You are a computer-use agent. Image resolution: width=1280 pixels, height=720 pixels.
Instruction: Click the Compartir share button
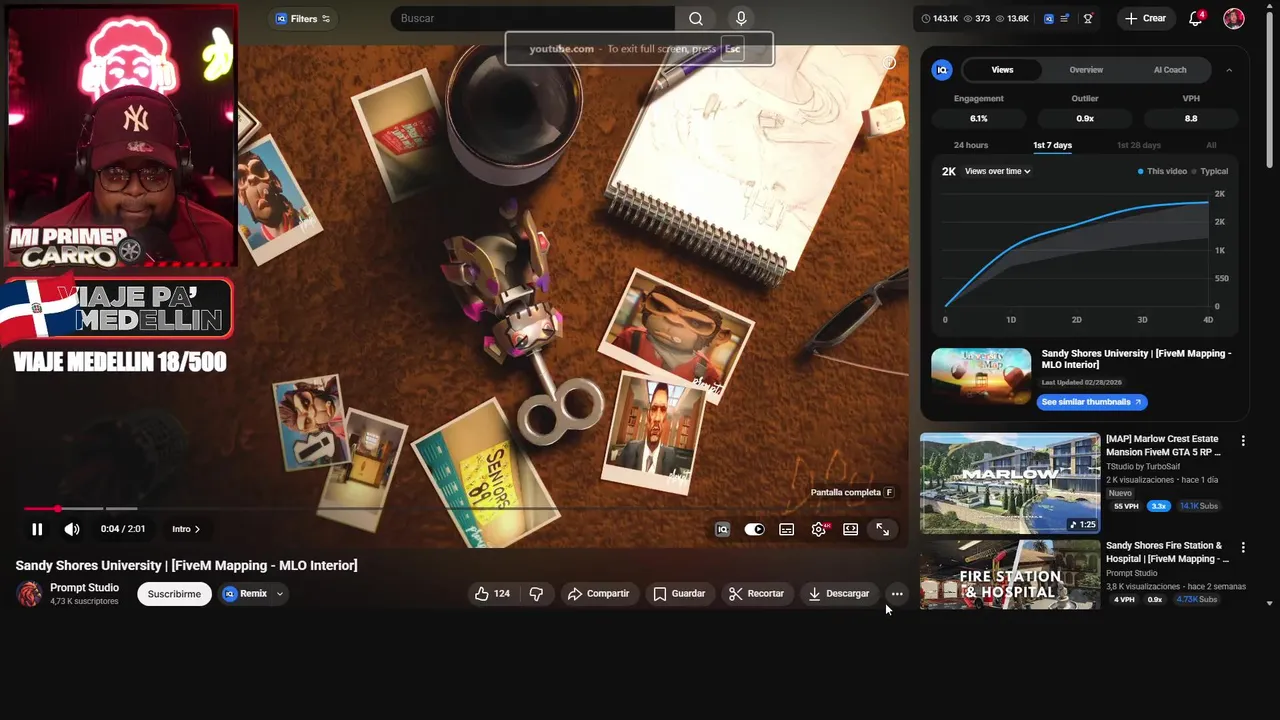coord(598,594)
